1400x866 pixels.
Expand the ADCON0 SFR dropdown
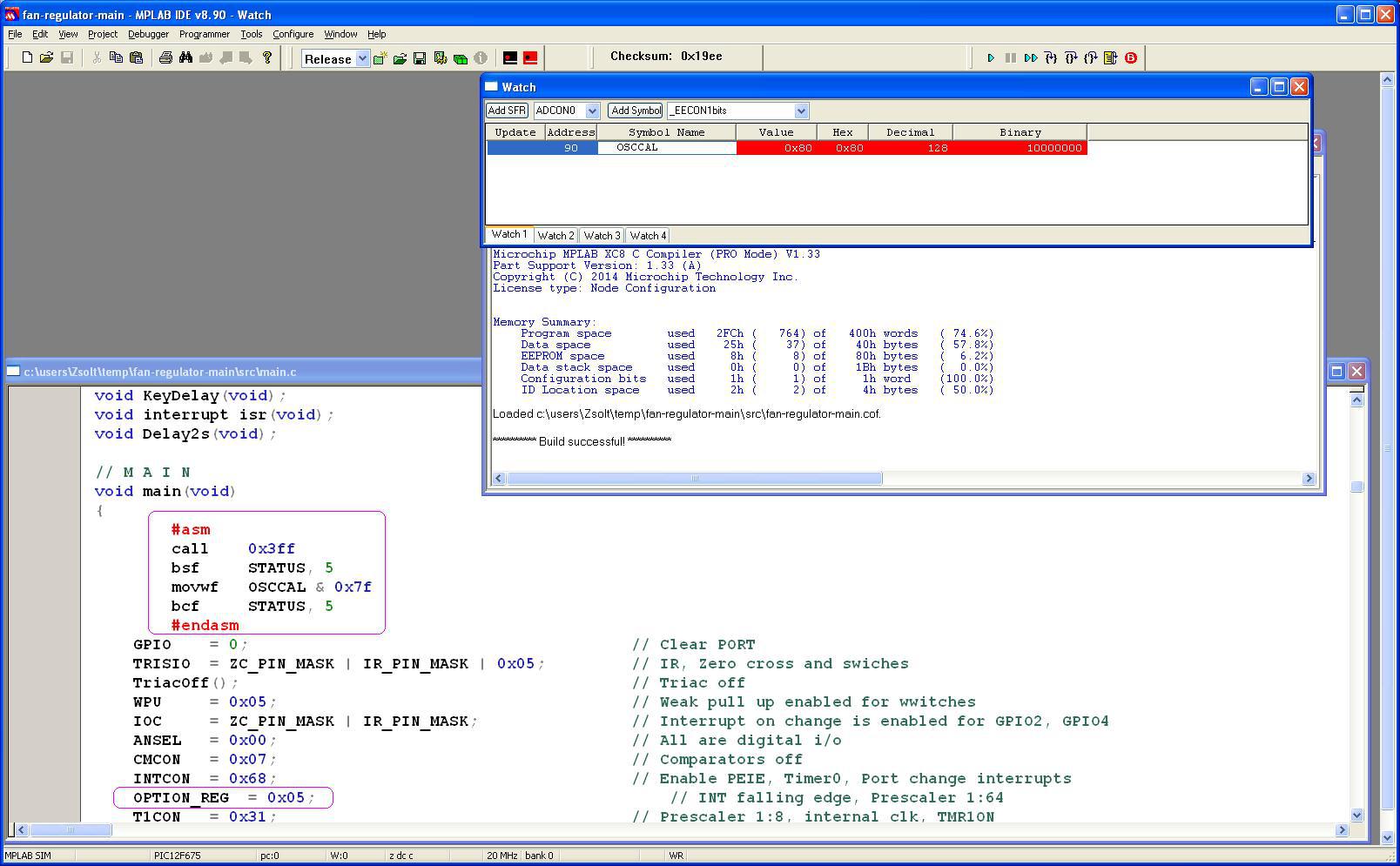pyautogui.click(x=592, y=111)
